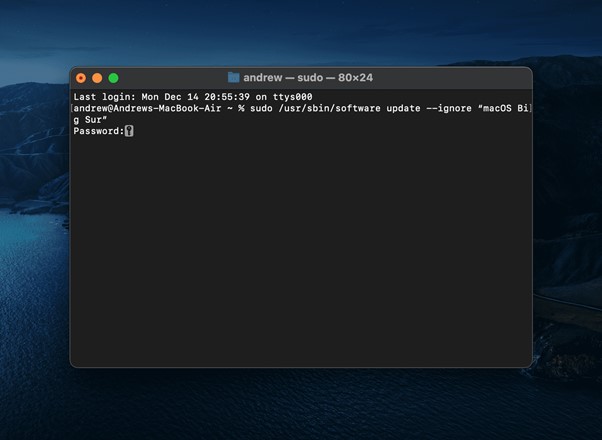
Task: Click the folder proxy icon in title bar
Action: (x=234, y=77)
